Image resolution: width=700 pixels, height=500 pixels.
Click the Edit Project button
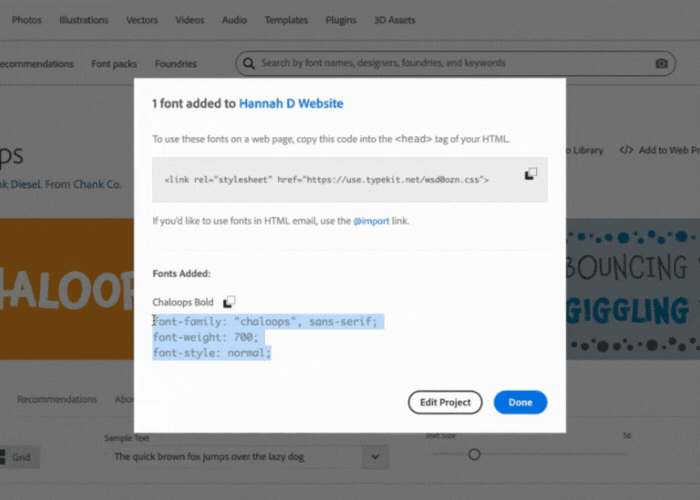pos(445,402)
